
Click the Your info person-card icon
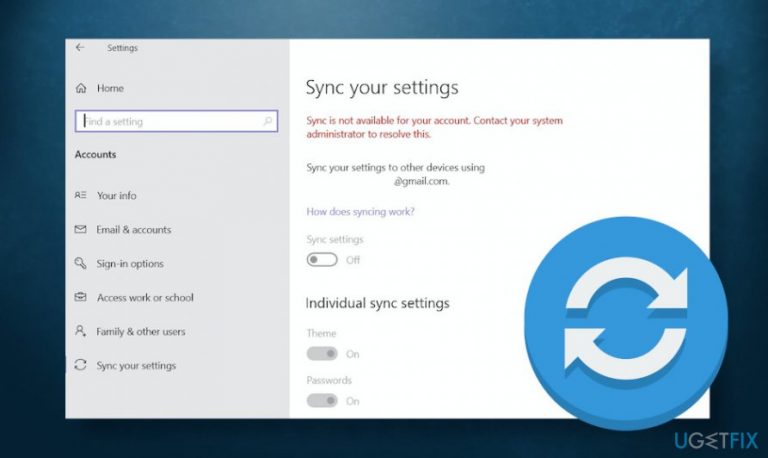click(80, 195)
